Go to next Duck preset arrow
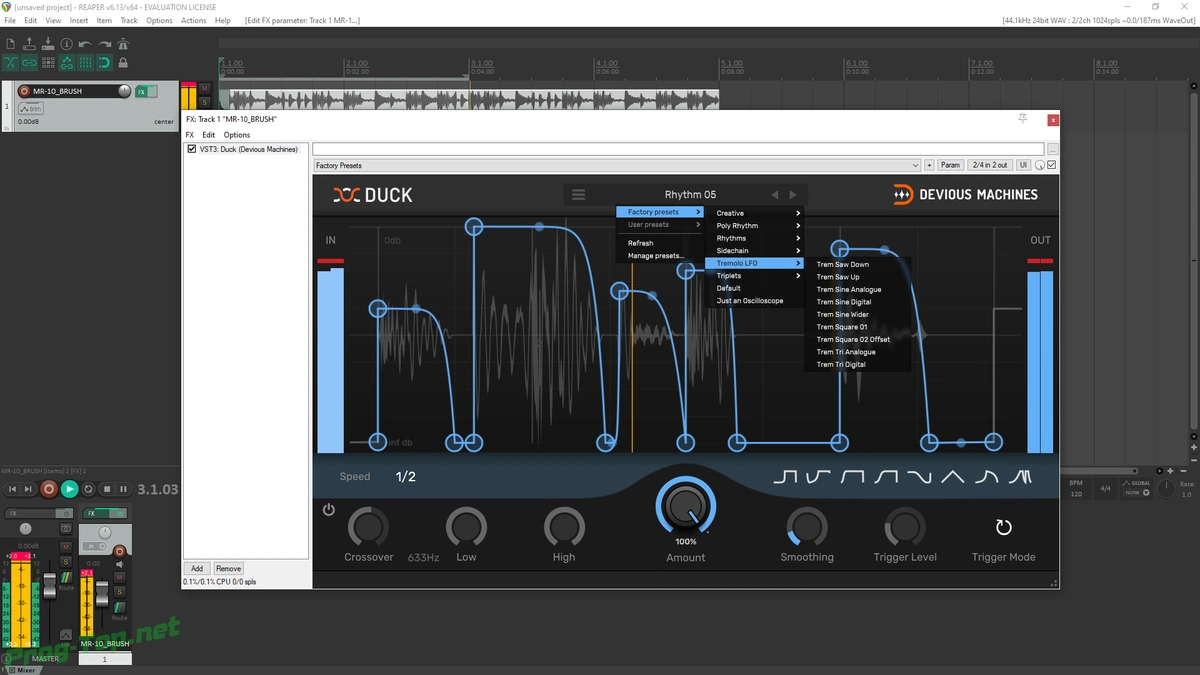 [793, 195]
